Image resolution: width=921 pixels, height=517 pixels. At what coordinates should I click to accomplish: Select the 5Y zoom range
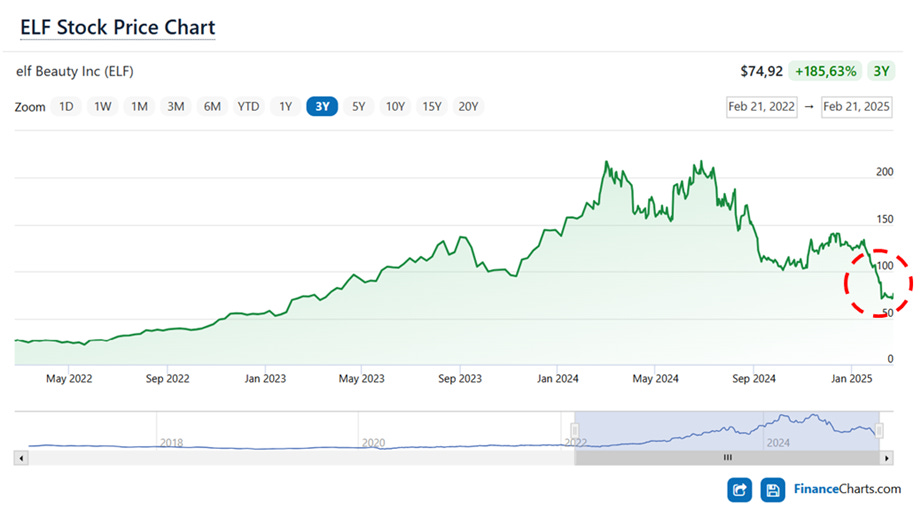359,106
